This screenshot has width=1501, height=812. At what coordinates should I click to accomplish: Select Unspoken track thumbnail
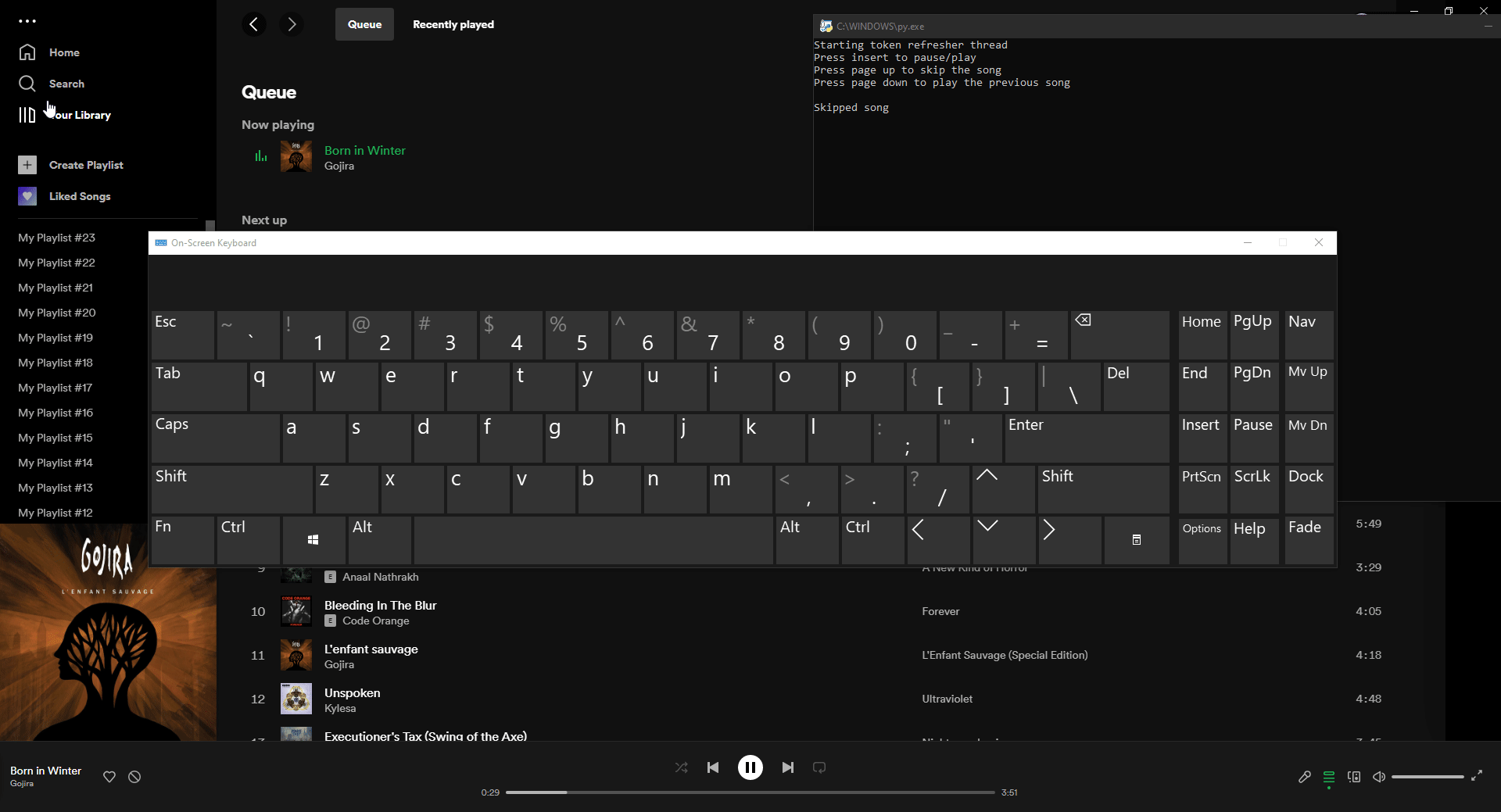296,699
